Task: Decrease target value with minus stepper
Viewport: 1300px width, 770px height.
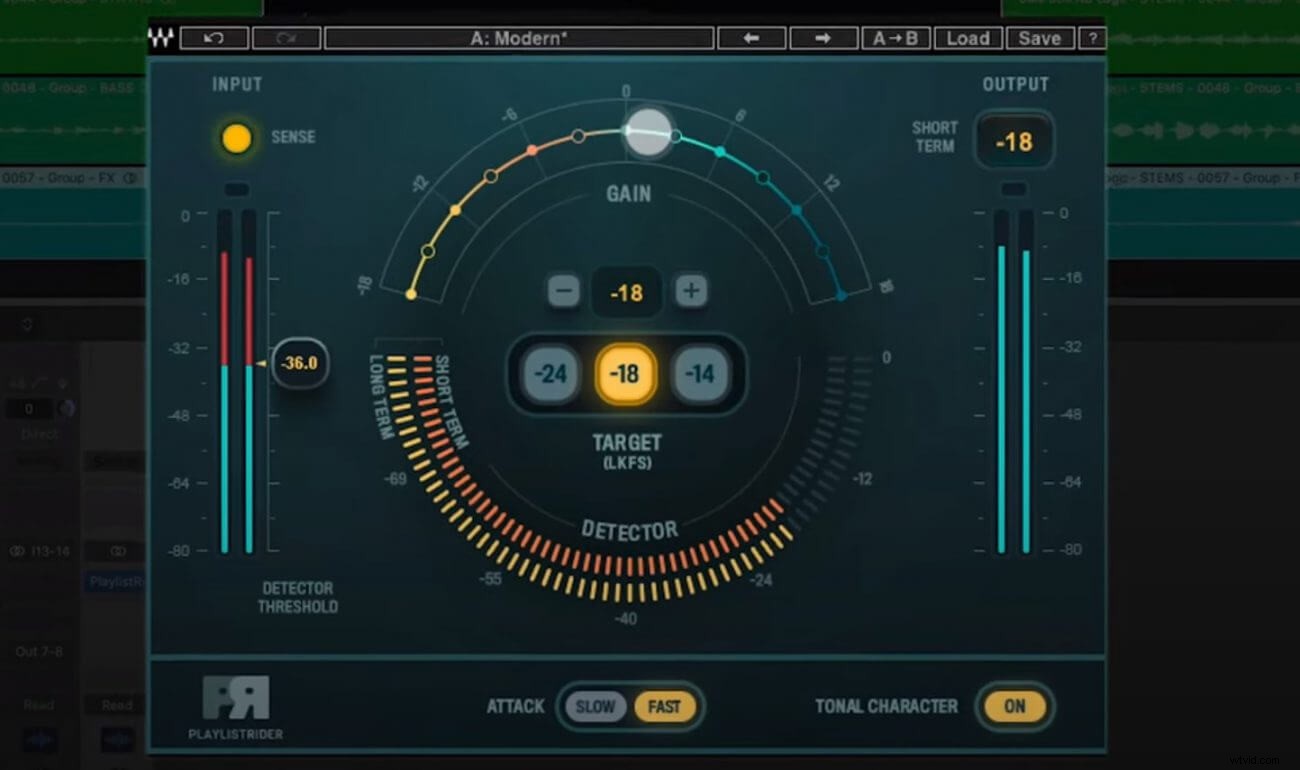Action: [x=562, y=293]
